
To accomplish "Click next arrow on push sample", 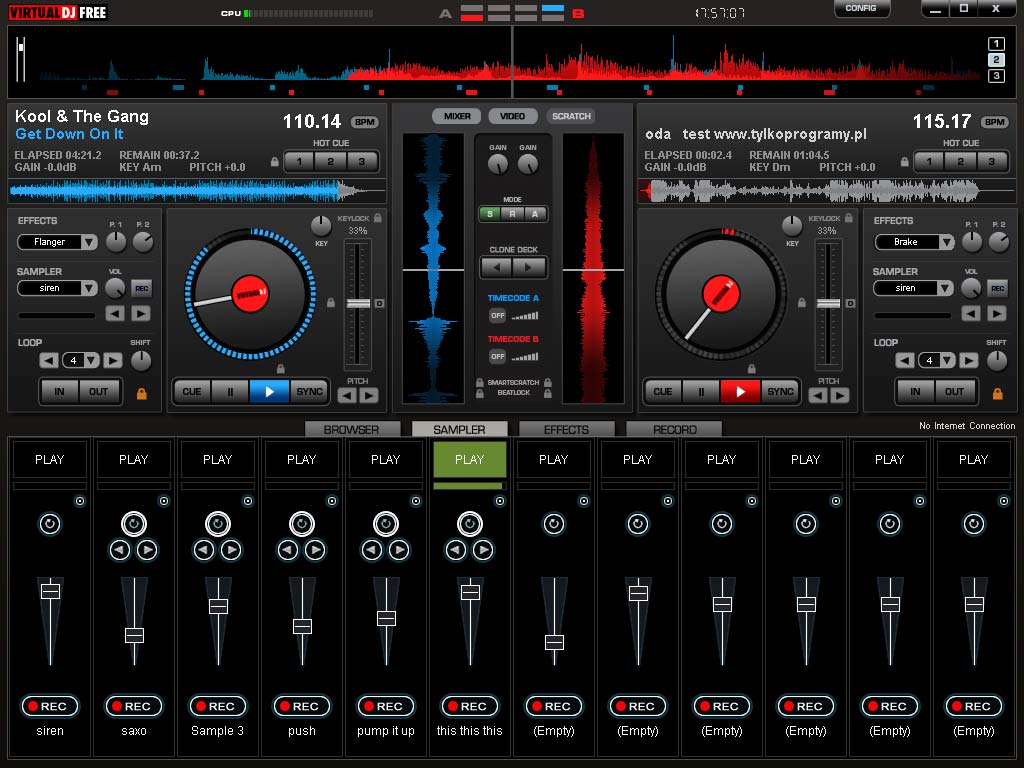I will (x=315, y=551).
